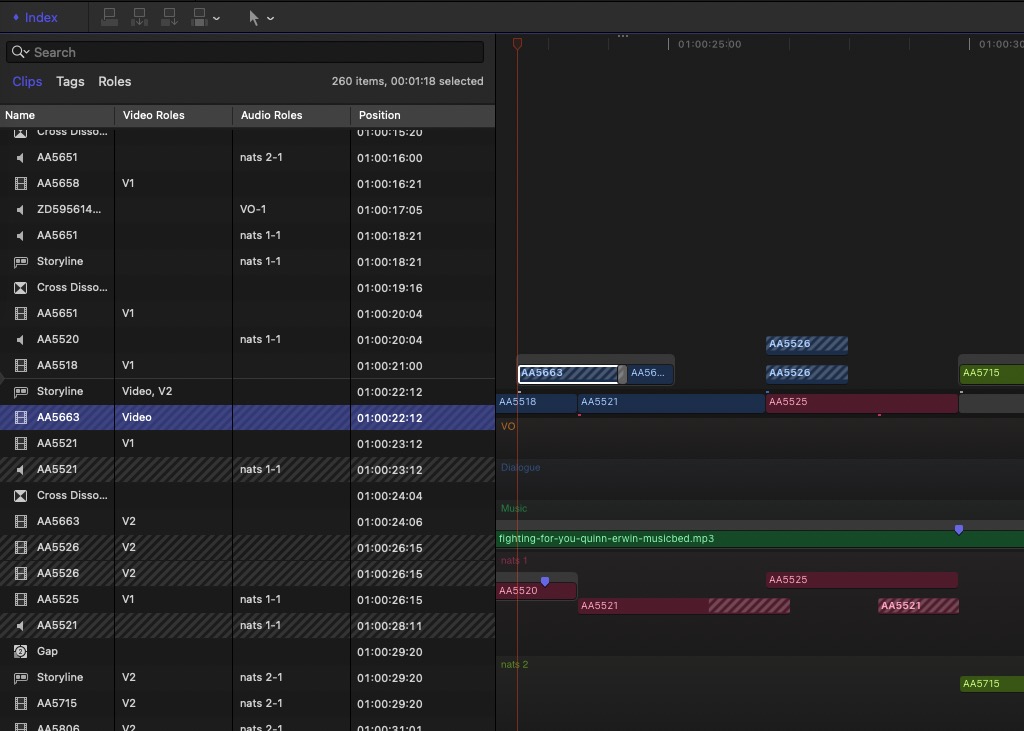Click the purple keyframe marker on the musicbed clip

tap(959, 529)
